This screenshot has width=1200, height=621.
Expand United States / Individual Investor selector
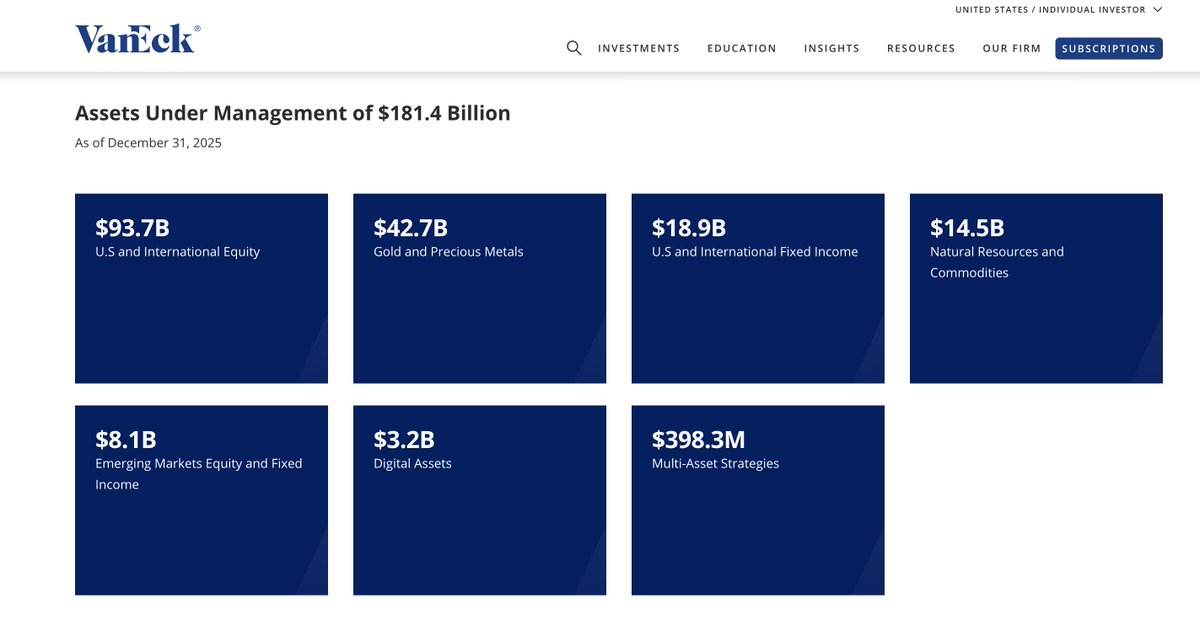coord(1059,10)
